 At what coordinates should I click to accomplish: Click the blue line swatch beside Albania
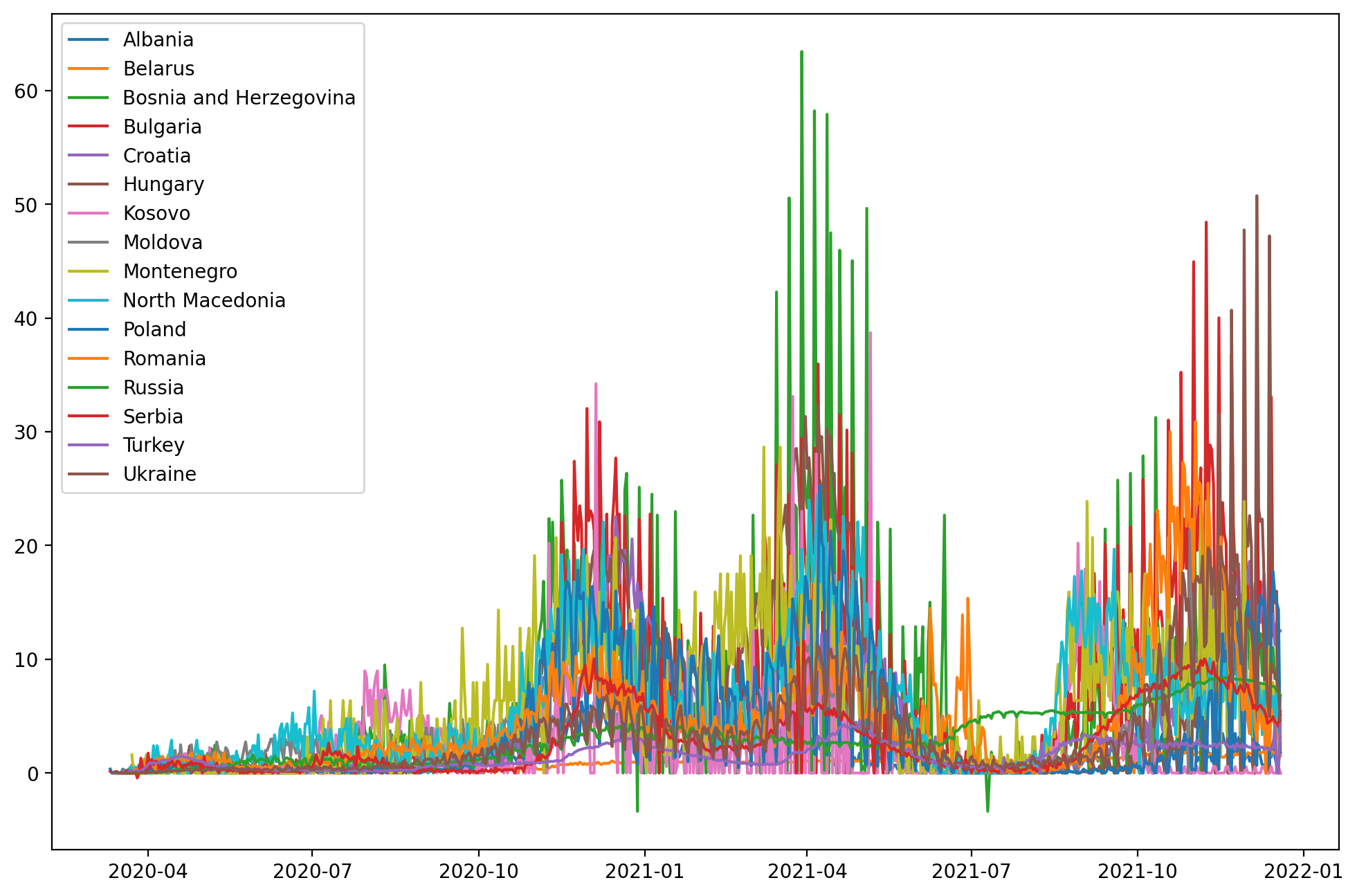click(89, 39)
